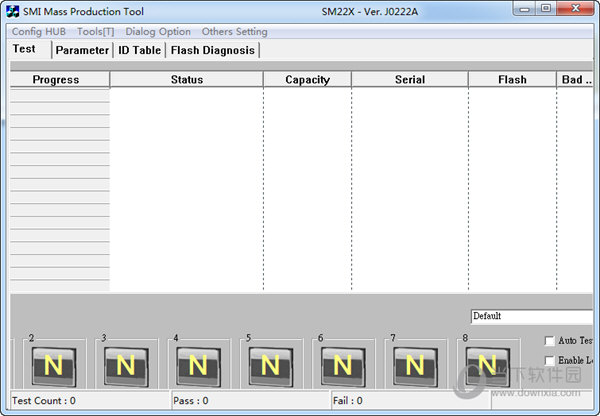Screen dimensions: 600x416
Task: Enable the Auto Test checkbox
Action: pos(549,341)
